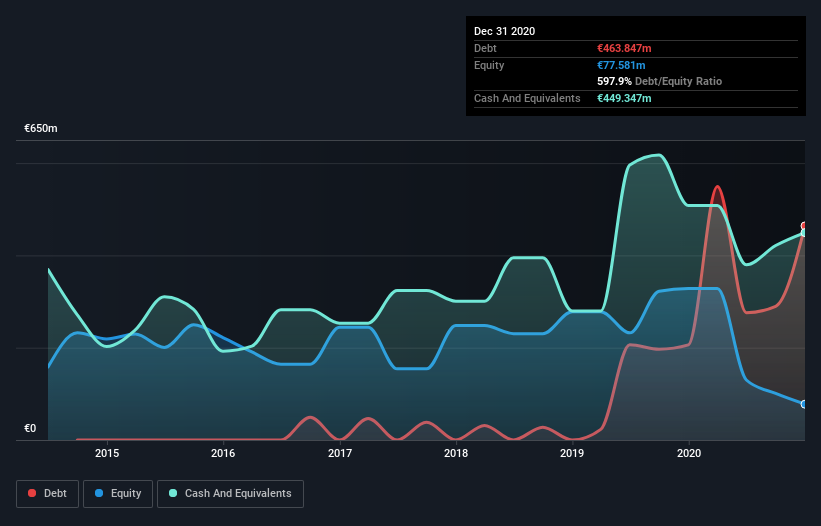821x526 pixels.
Task: Click the €449.347m cash value
Action: pos(624,98)
